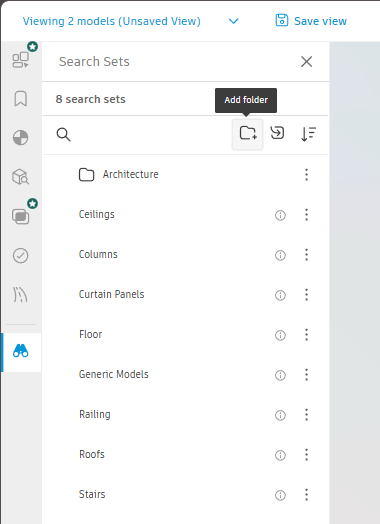This screenshot has width=380, height=524.
Task: Select the Stairs search set
Action: pos(92,494)
